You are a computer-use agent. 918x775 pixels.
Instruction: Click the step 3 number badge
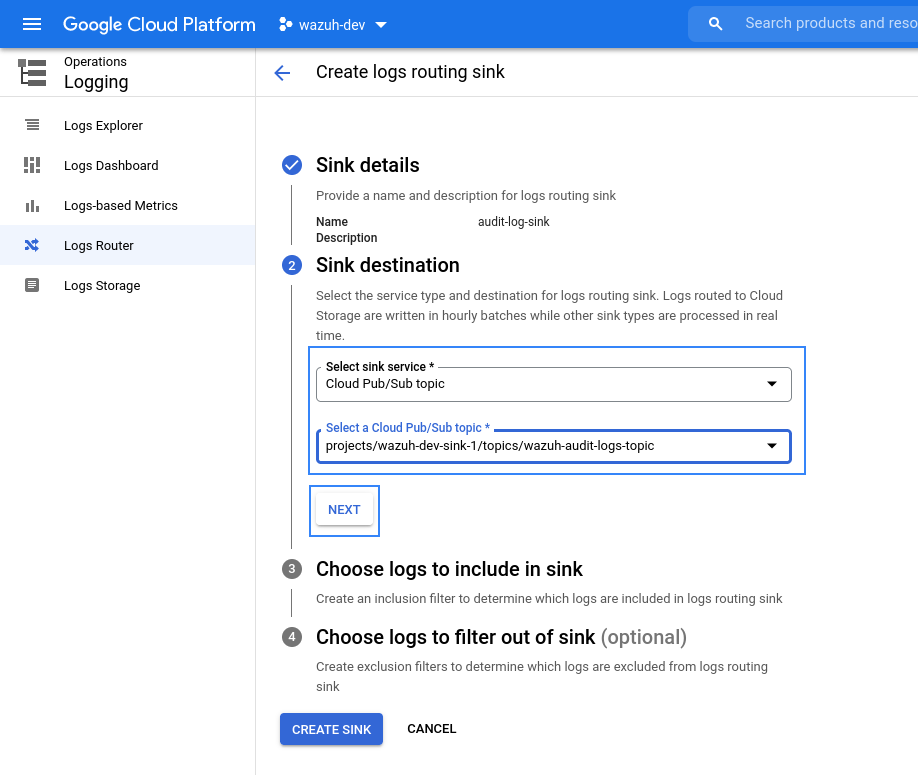pyautogui.click(x=292, y=569)
